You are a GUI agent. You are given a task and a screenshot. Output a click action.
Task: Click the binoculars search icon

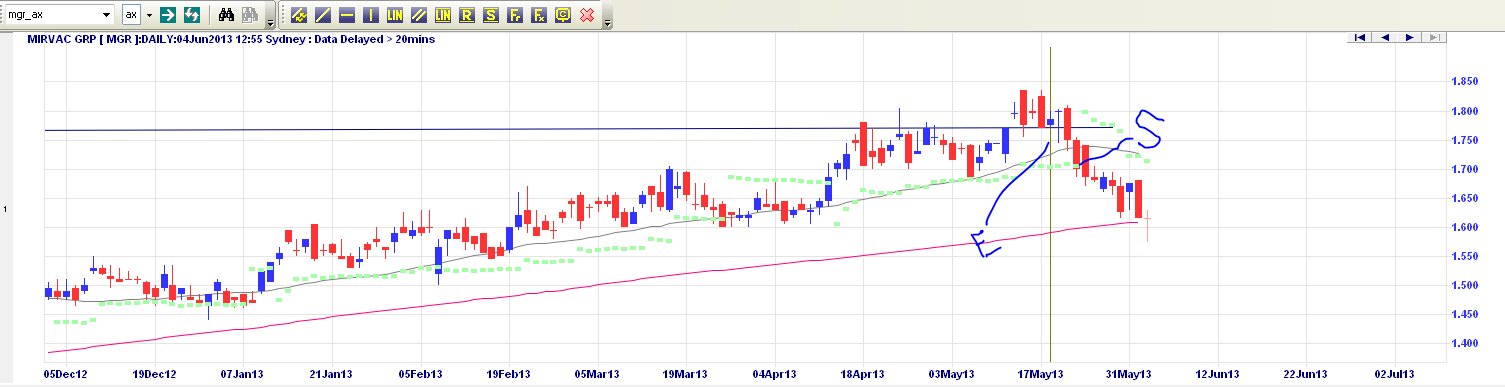click(226, 16)
